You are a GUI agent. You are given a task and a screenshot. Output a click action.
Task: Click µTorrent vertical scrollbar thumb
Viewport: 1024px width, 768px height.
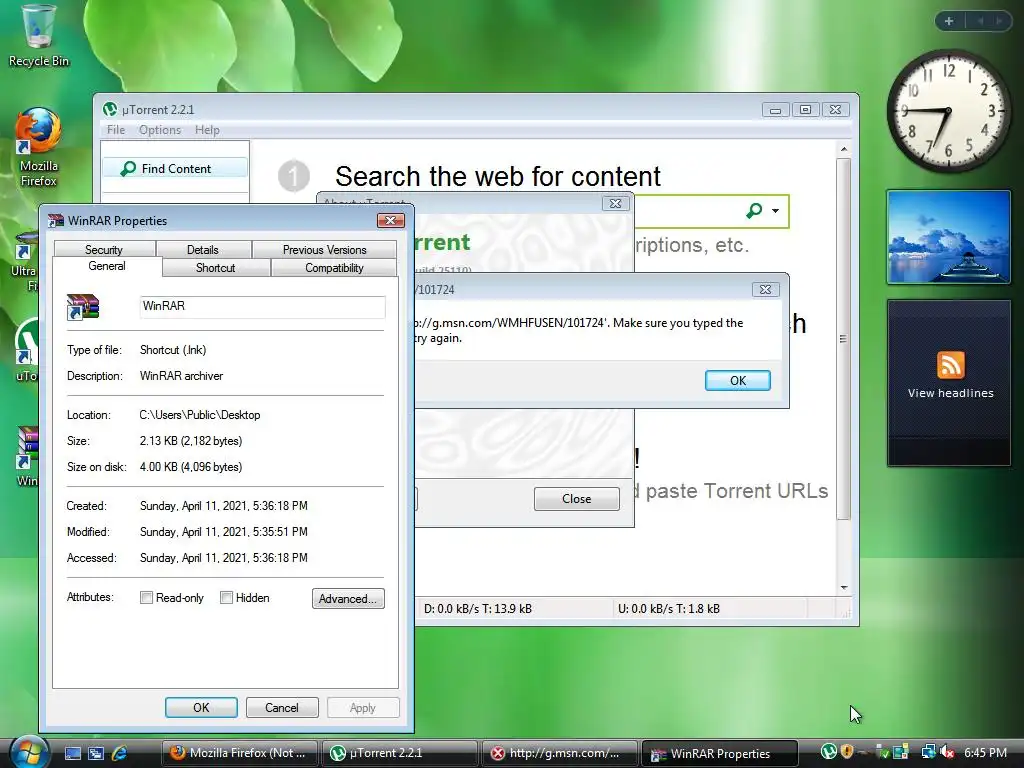pos(843,338)
